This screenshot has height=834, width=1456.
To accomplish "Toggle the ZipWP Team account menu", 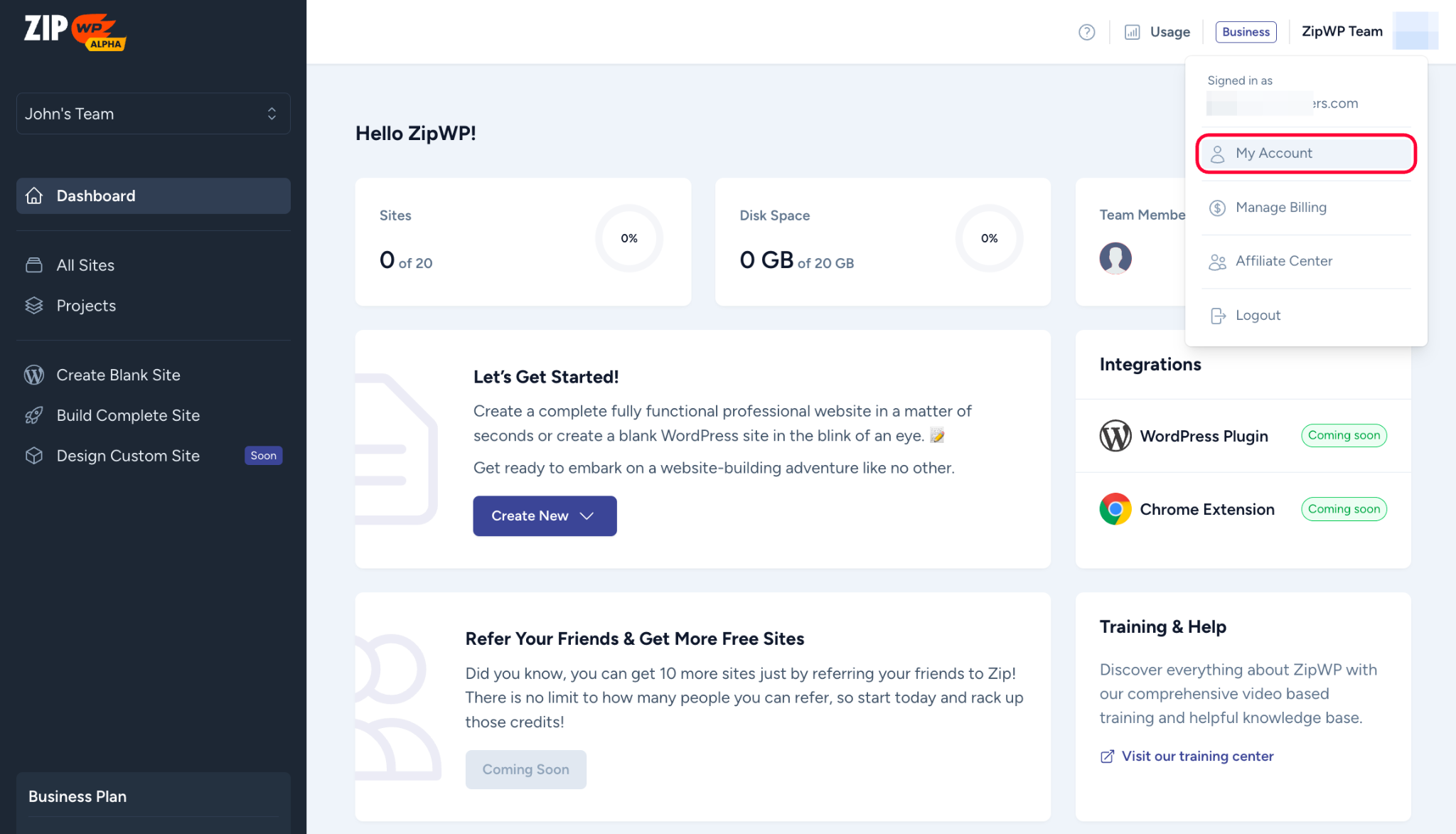I will [x=1342, y=32].
